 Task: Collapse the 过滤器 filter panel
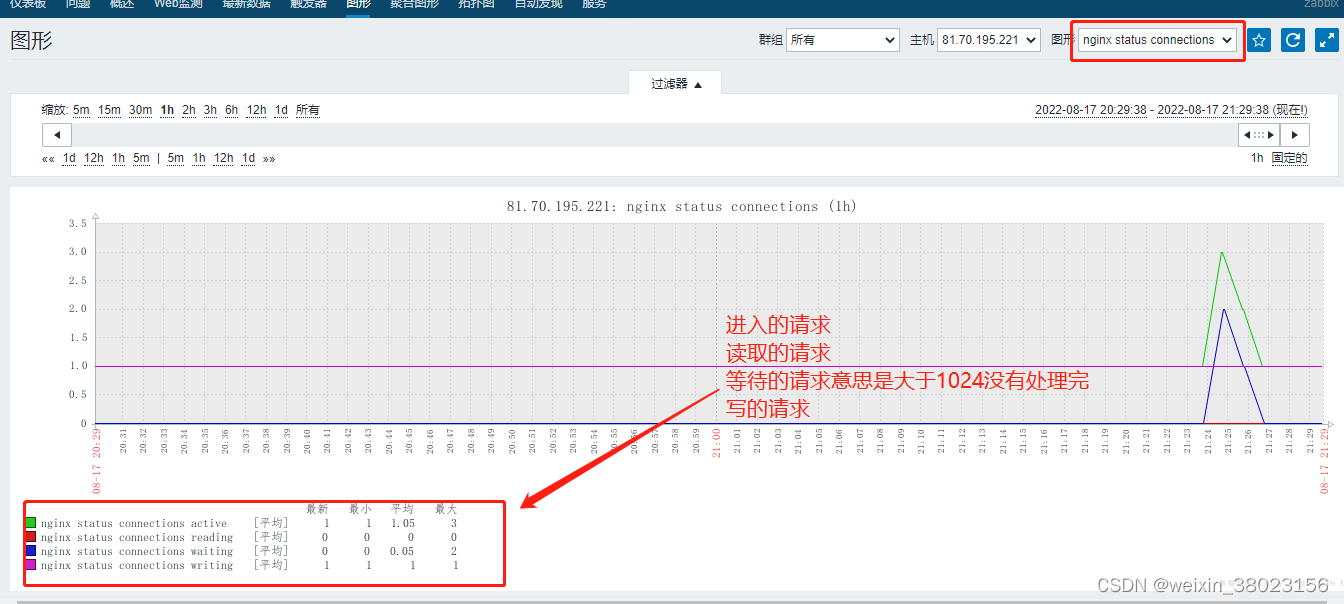pyautogui.click(x=675, y=85)
